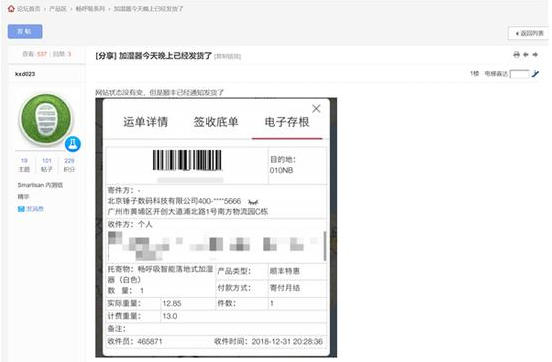Click the blue flask badge on avatar
552x362 pixels.
[73, 144]
